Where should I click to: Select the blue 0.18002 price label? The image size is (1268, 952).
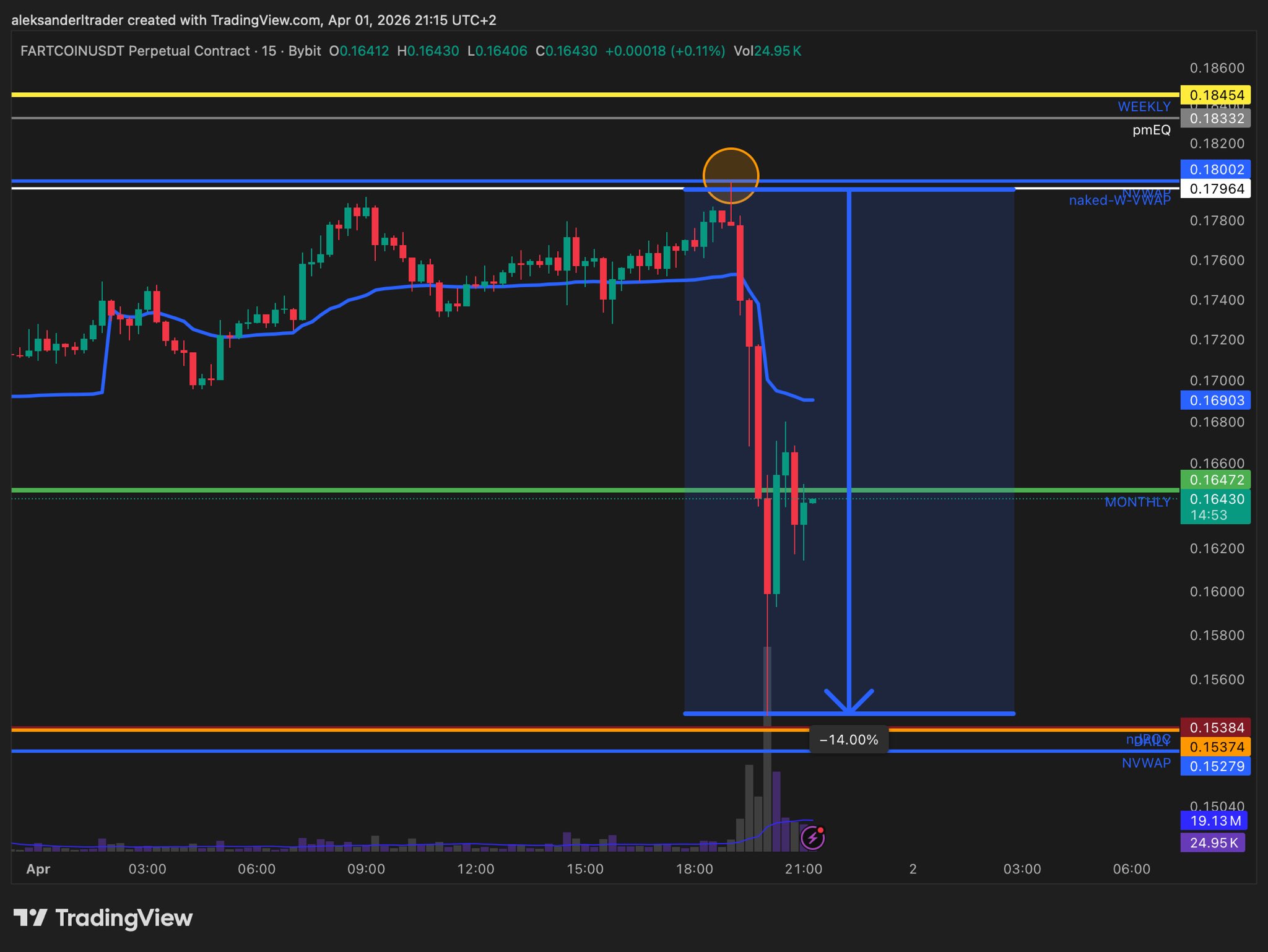[1215, 169]
